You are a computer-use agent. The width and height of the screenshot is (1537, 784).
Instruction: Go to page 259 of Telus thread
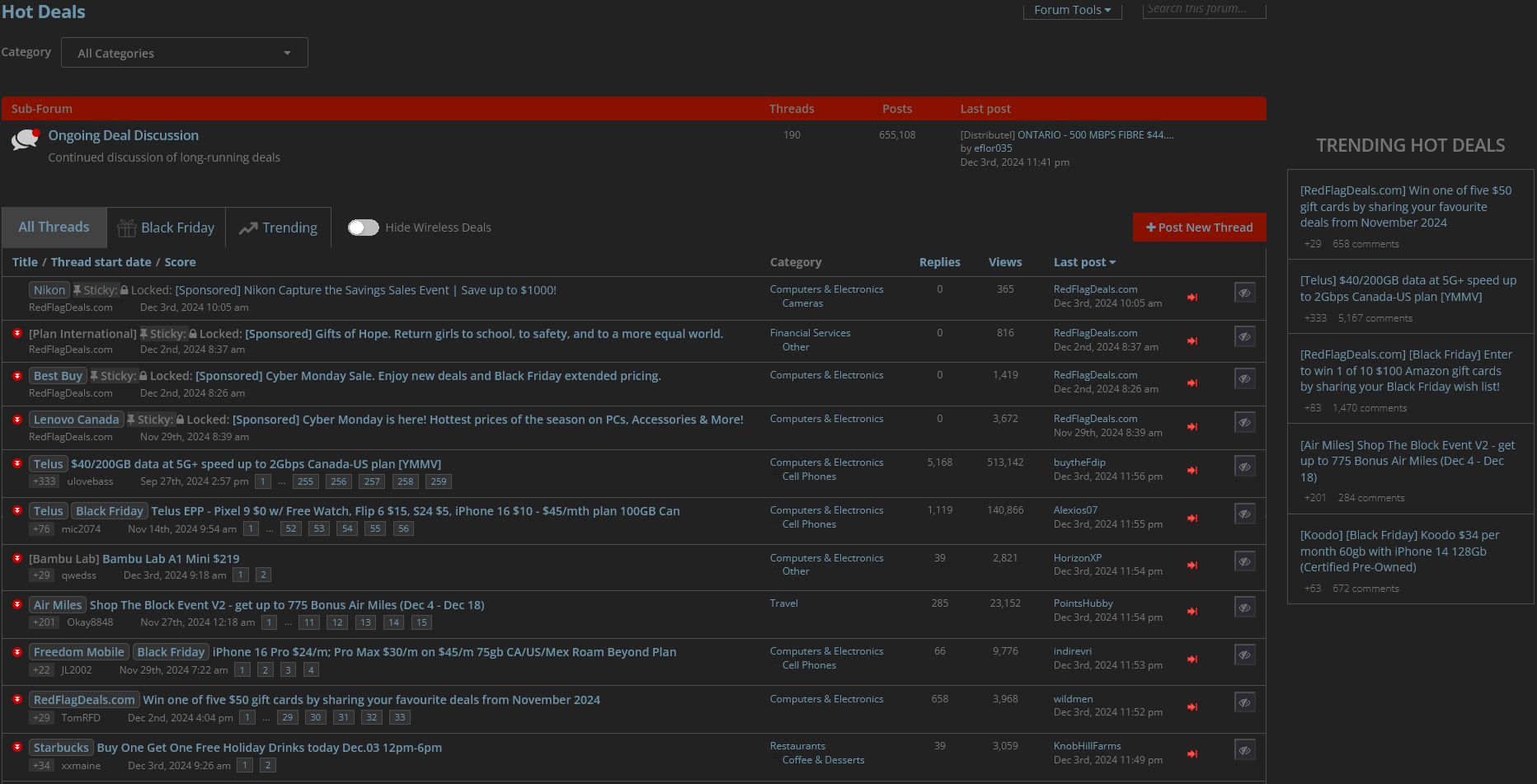[438, 481]
